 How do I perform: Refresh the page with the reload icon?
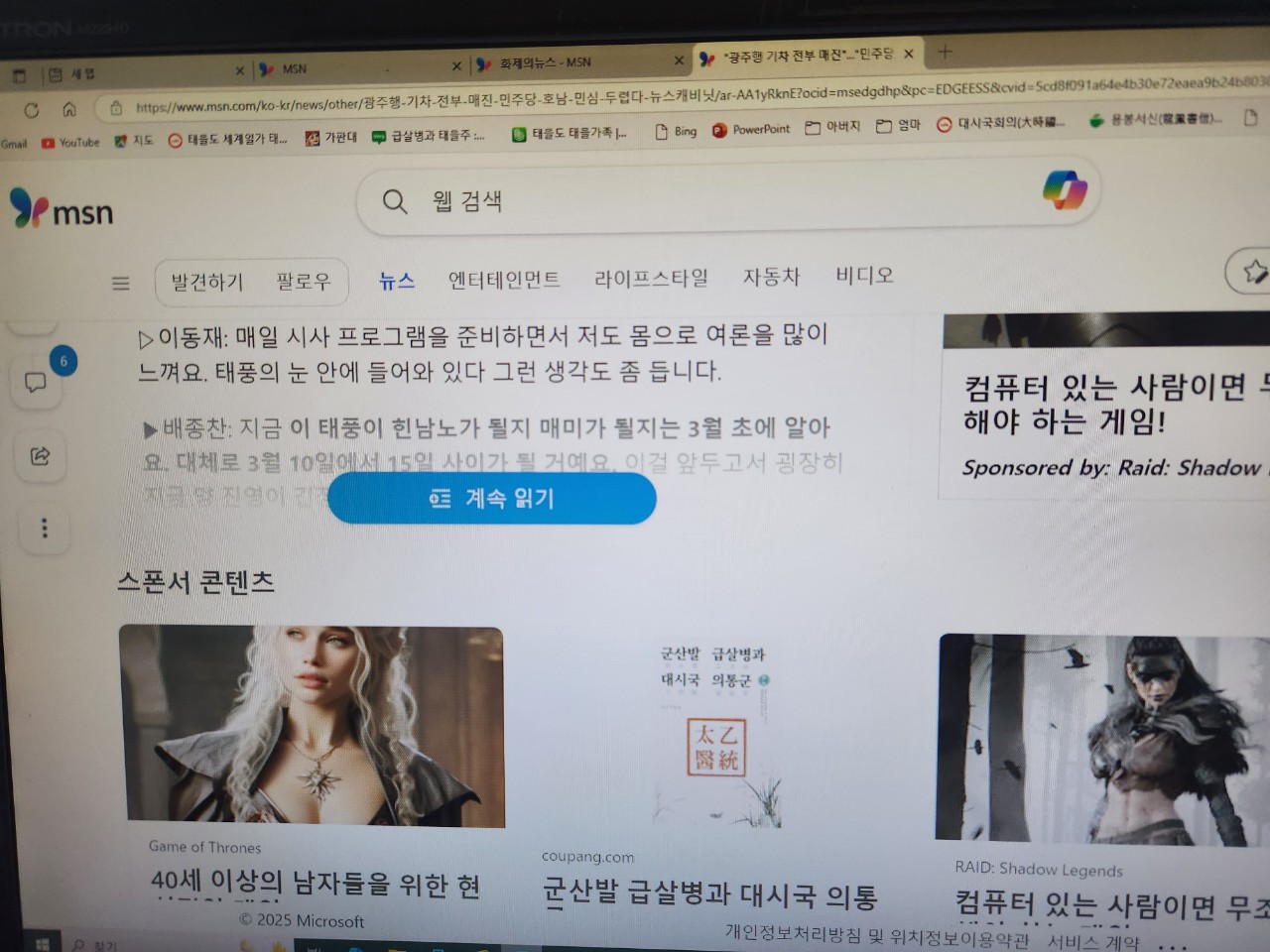(32, 110)
